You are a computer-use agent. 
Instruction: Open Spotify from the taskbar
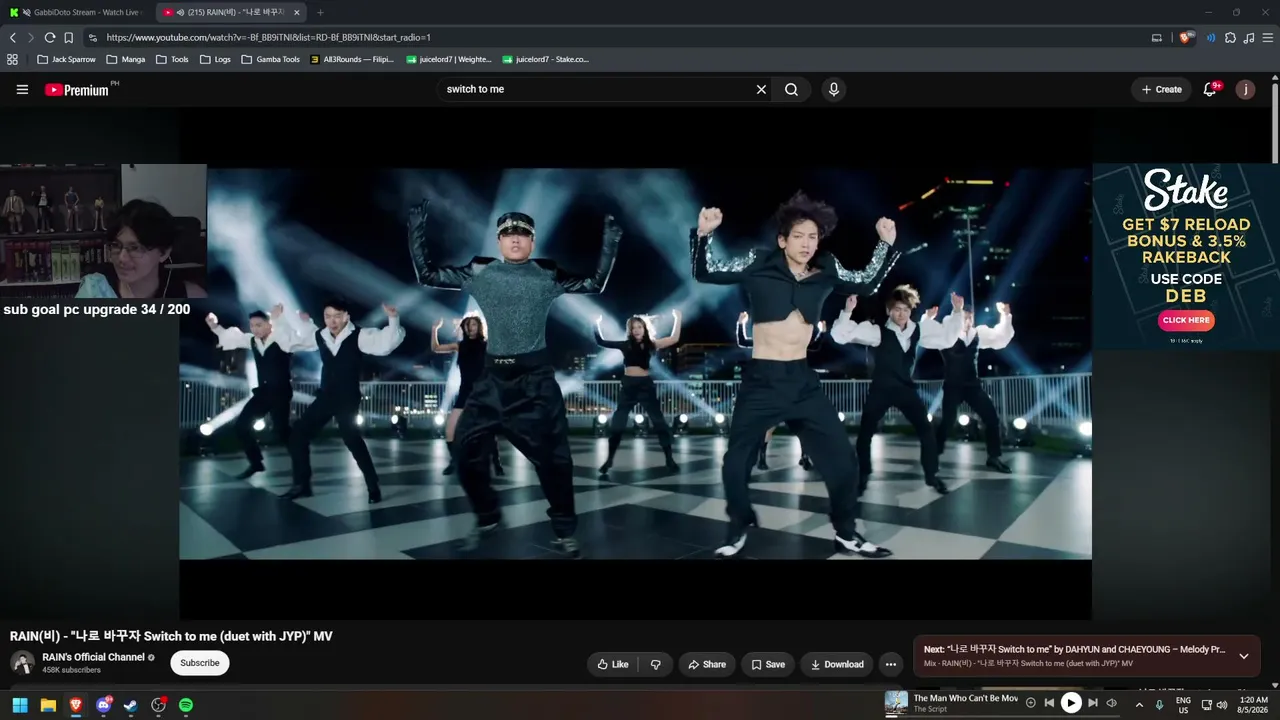(186, 705)
